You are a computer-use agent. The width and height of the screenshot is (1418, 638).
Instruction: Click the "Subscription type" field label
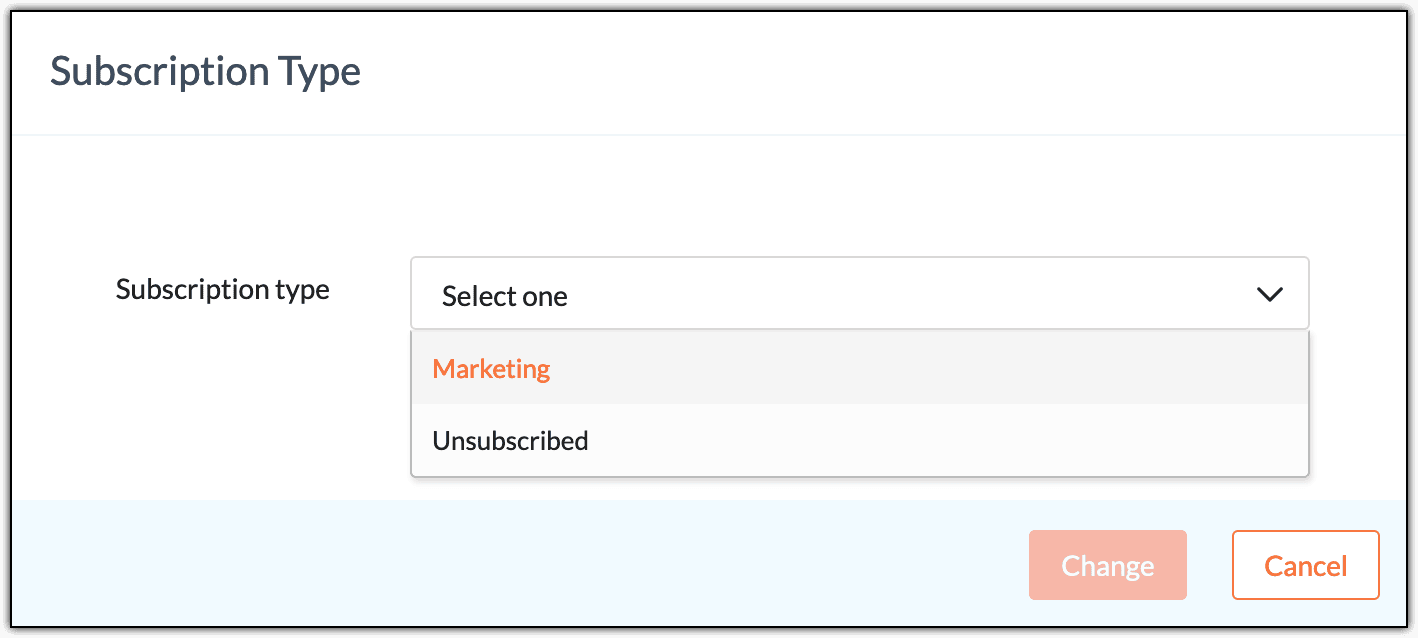(222, 290)
